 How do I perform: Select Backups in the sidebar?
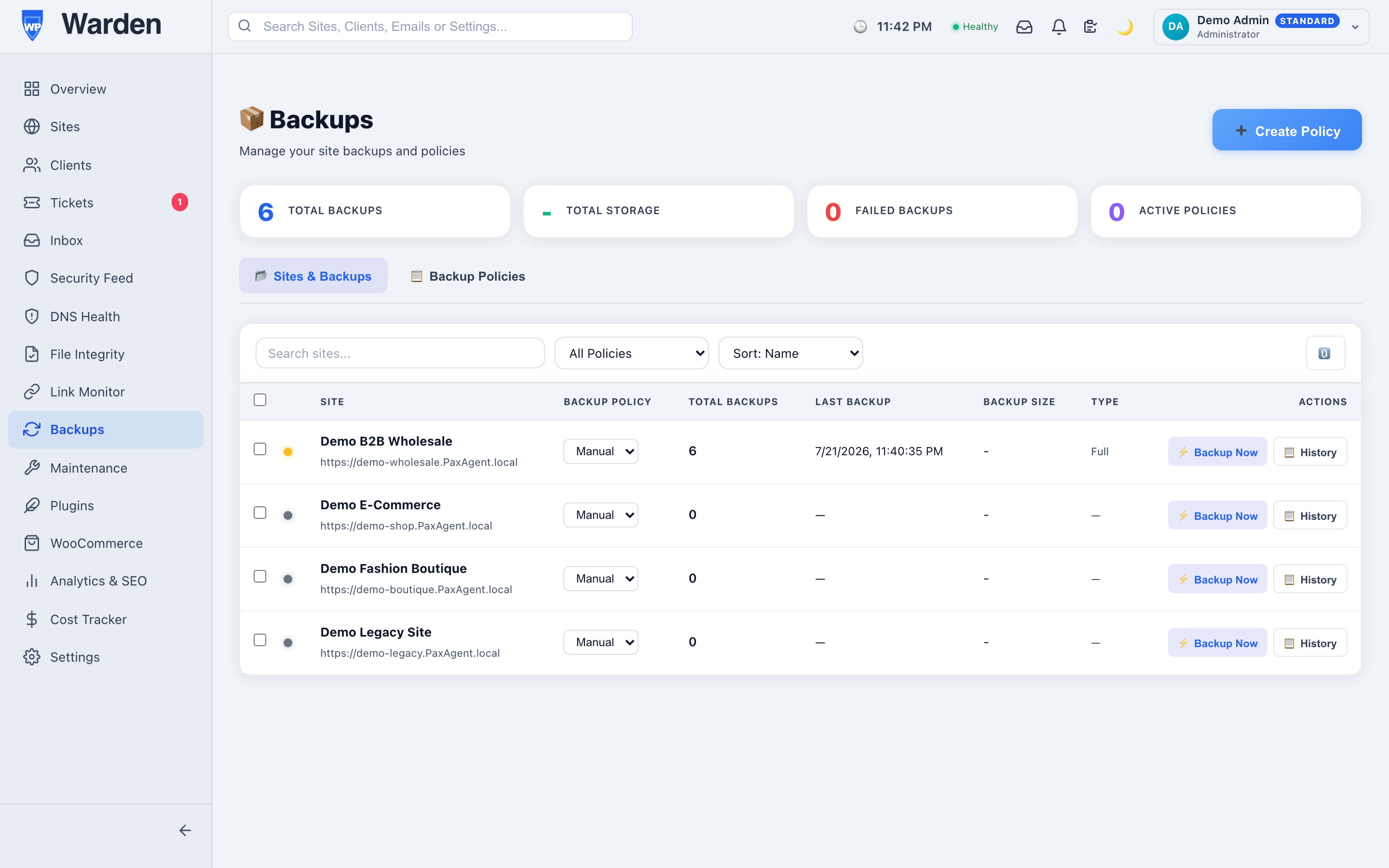[106, 429]
